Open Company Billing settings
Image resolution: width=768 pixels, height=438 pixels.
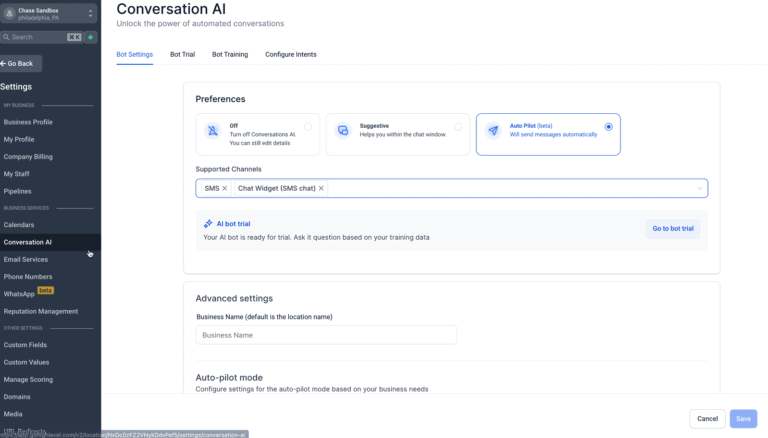click(x=28, y=157)
